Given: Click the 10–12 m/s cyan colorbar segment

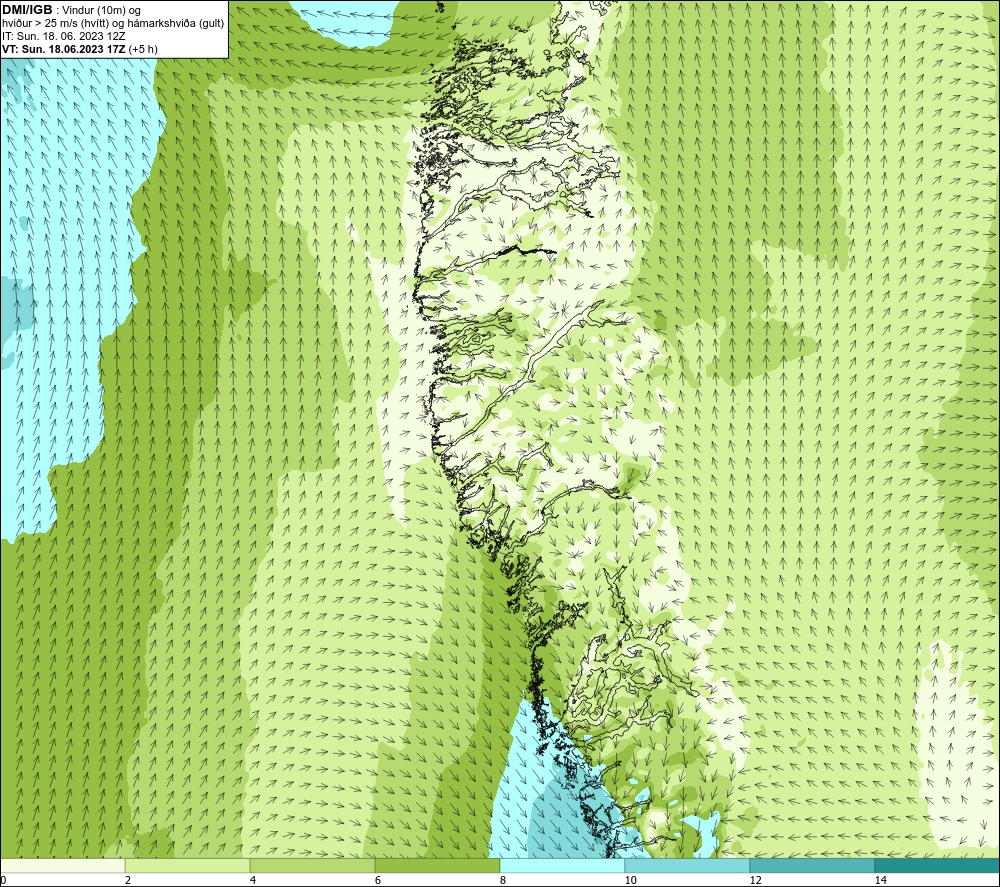Looking at the screenshot, I should click(688, 865).
